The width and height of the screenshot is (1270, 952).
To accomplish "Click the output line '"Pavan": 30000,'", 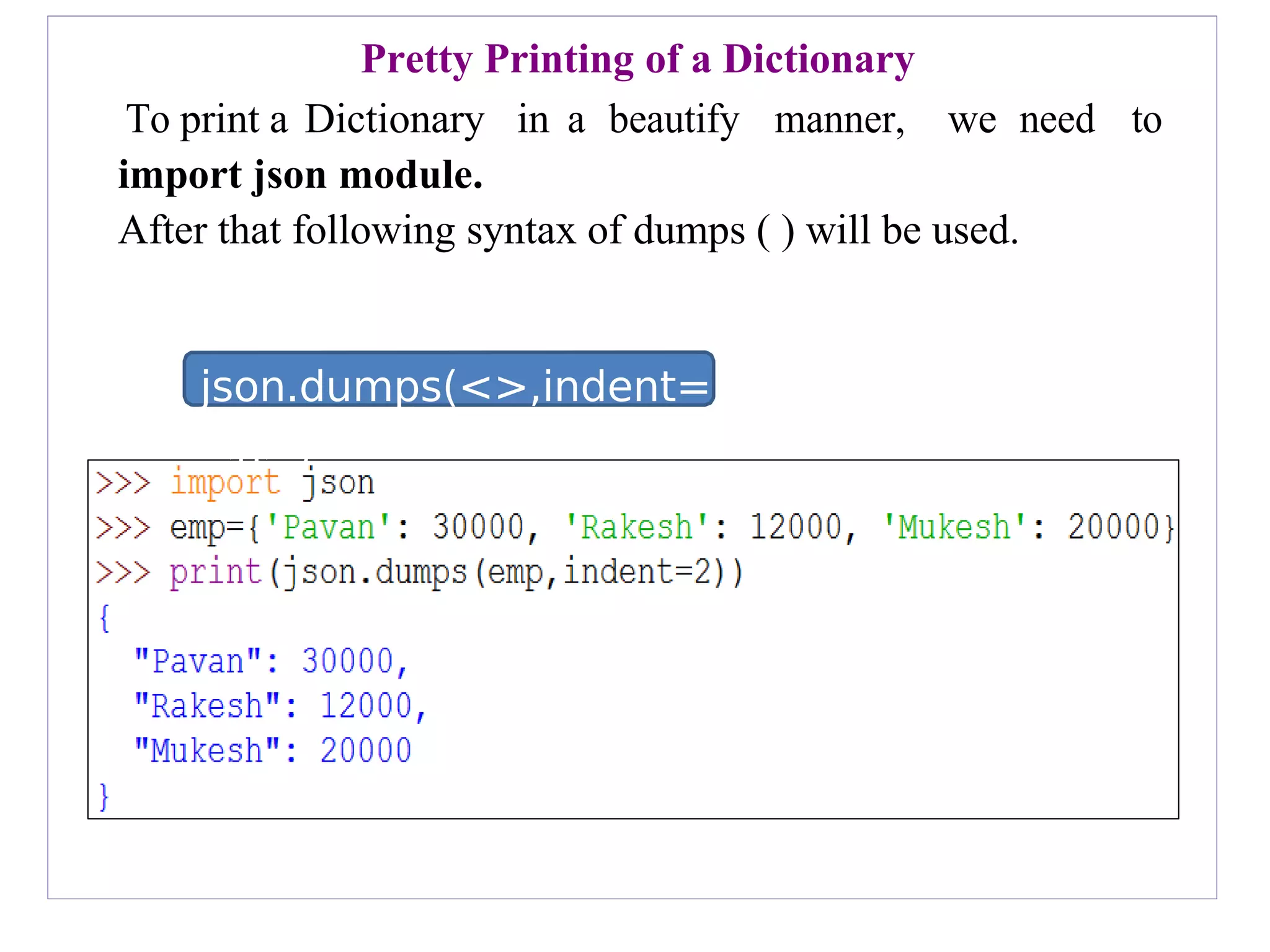I will click(x=271, y=662).
